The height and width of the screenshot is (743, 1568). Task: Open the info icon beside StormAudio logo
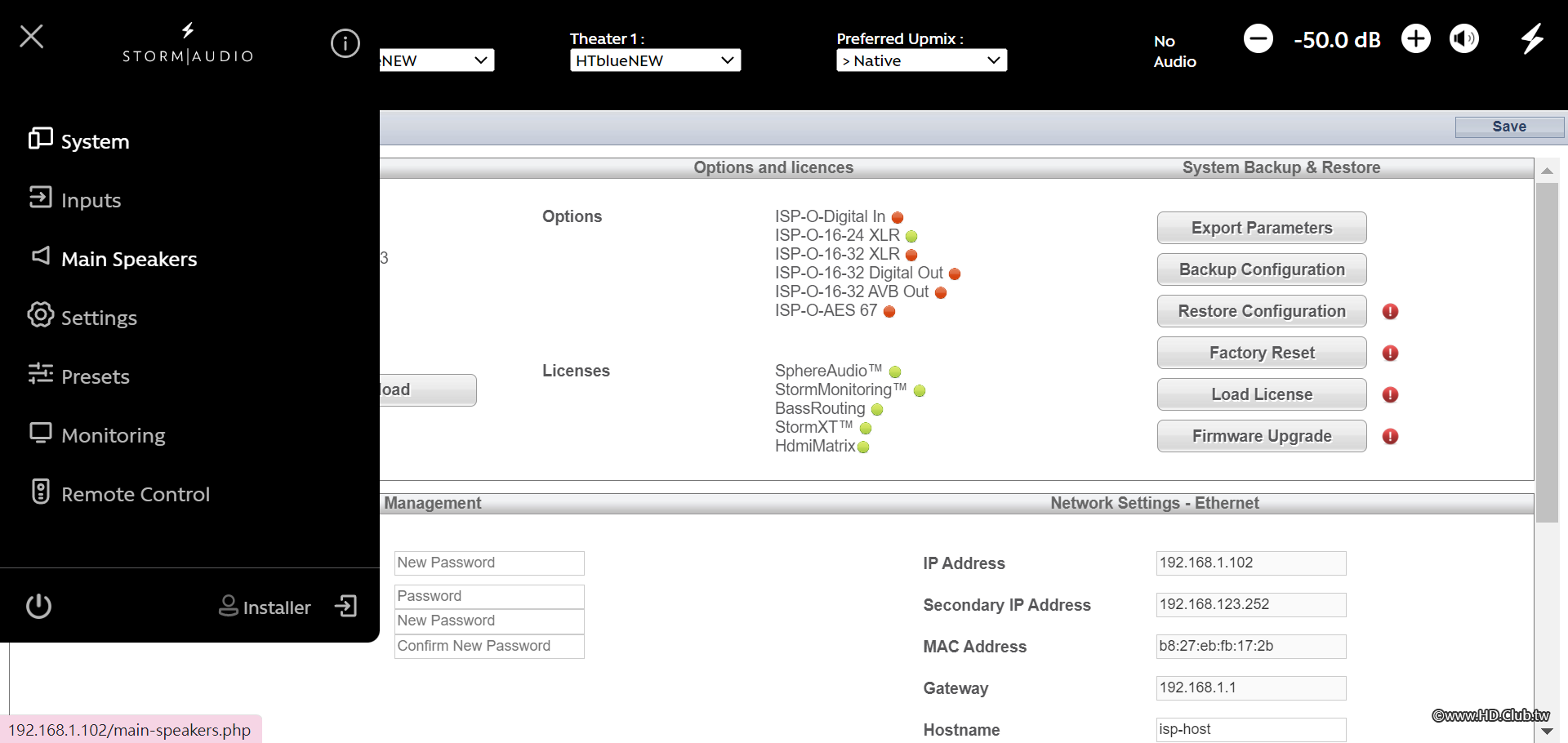[345, 42]
